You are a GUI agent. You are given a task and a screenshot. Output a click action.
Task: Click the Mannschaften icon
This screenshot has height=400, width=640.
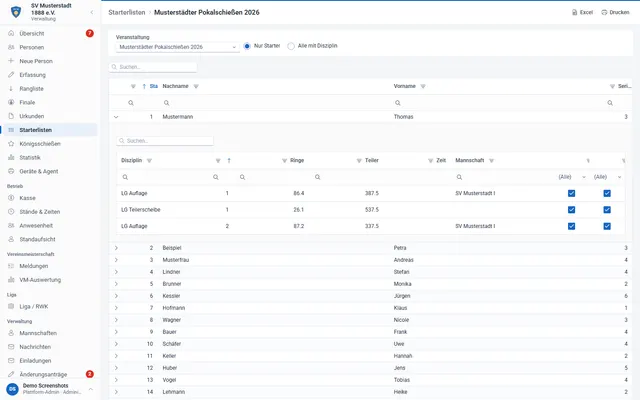point(11,333)
